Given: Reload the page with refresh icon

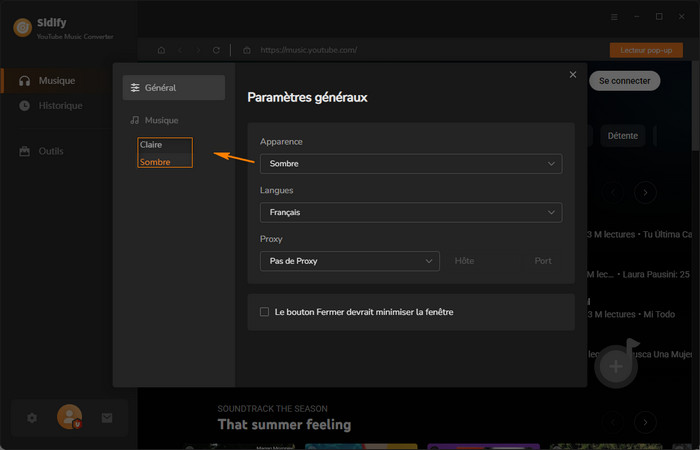Looking at the screenshot, I should coord(216,50).
